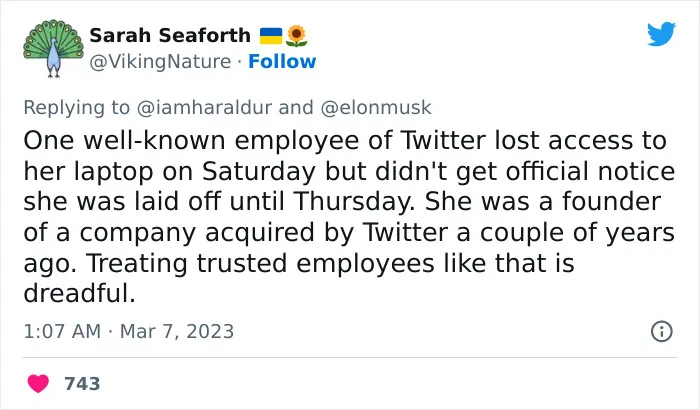Click the word "Thursday" in the tweet

coord(356,201)
